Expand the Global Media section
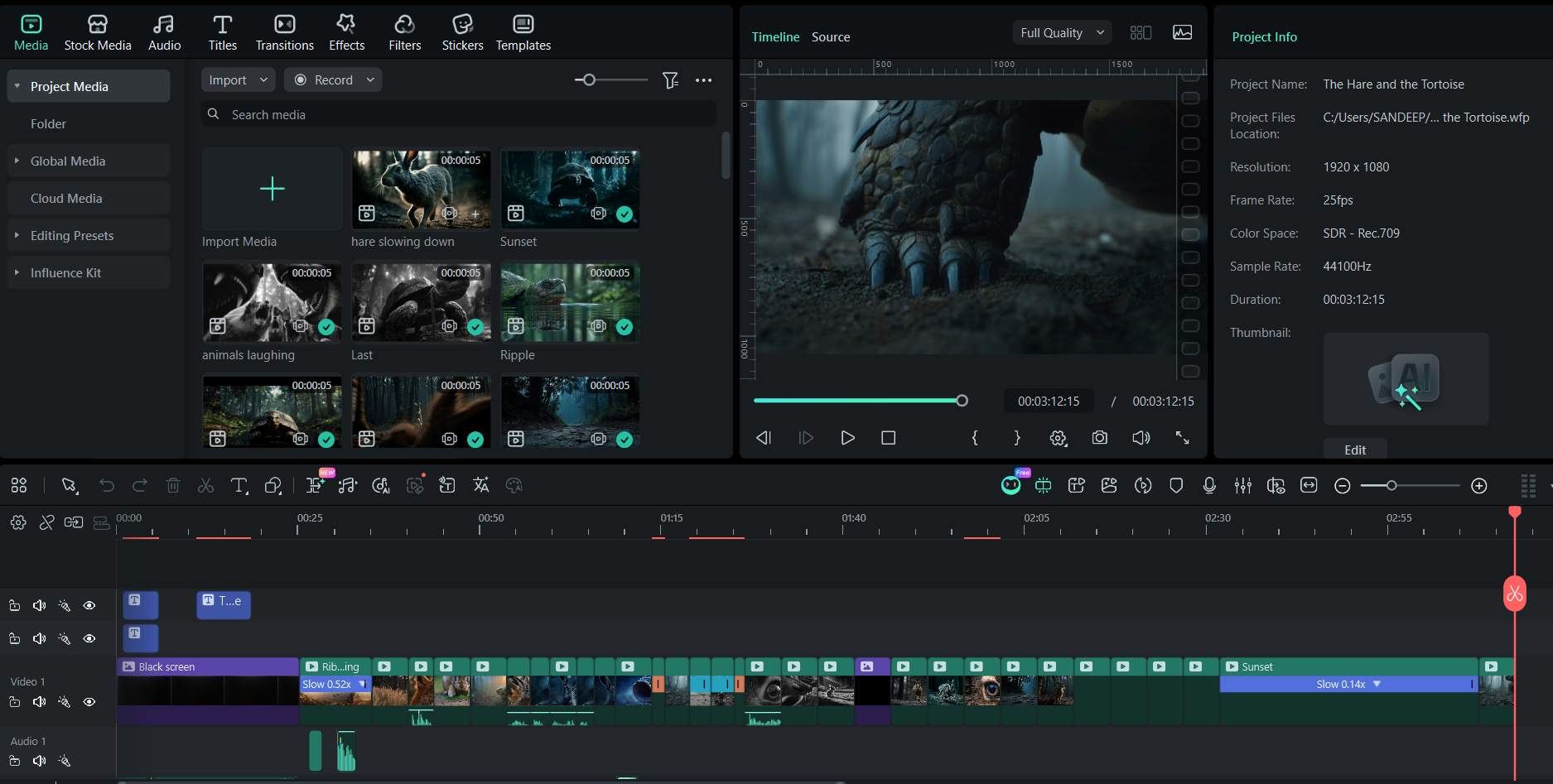This screenshot has width=1553, height=784. (17, 161)
